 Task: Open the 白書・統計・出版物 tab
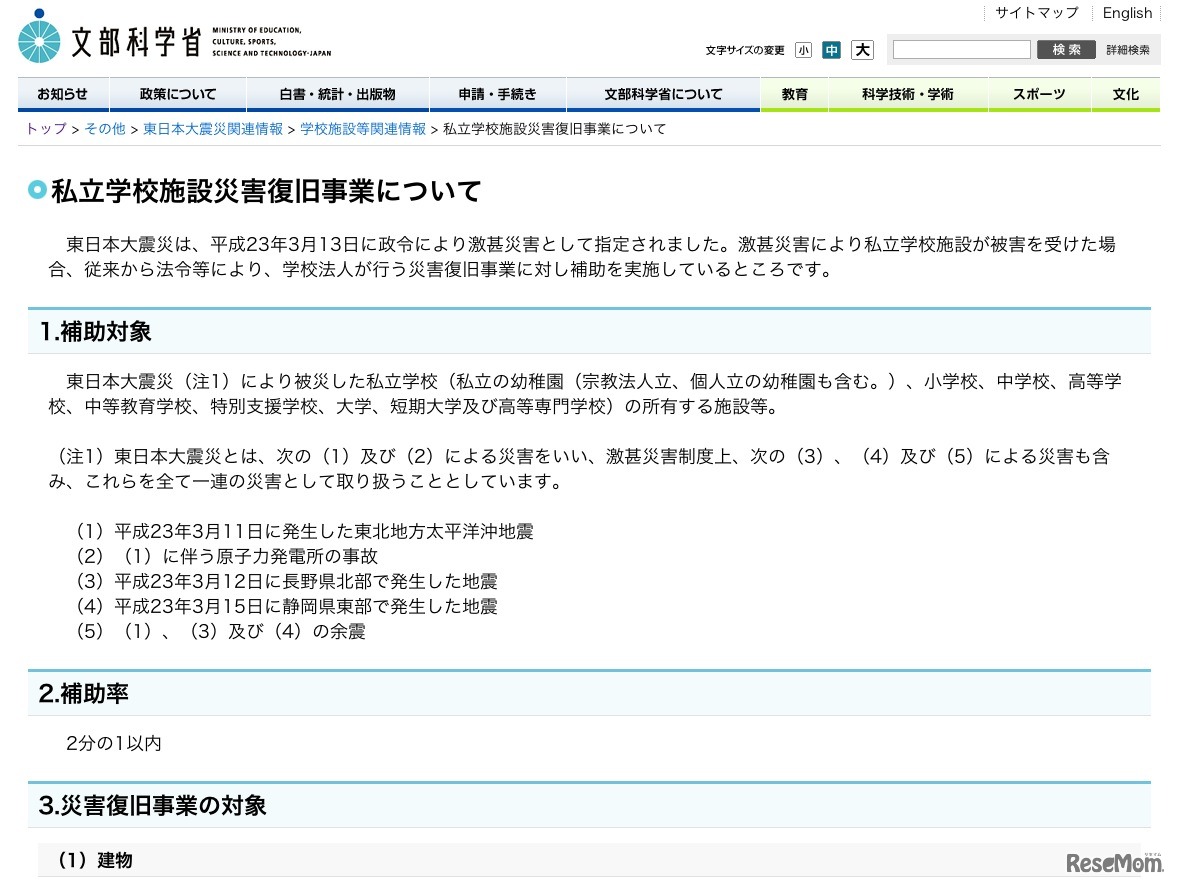[x=337, y=93]
